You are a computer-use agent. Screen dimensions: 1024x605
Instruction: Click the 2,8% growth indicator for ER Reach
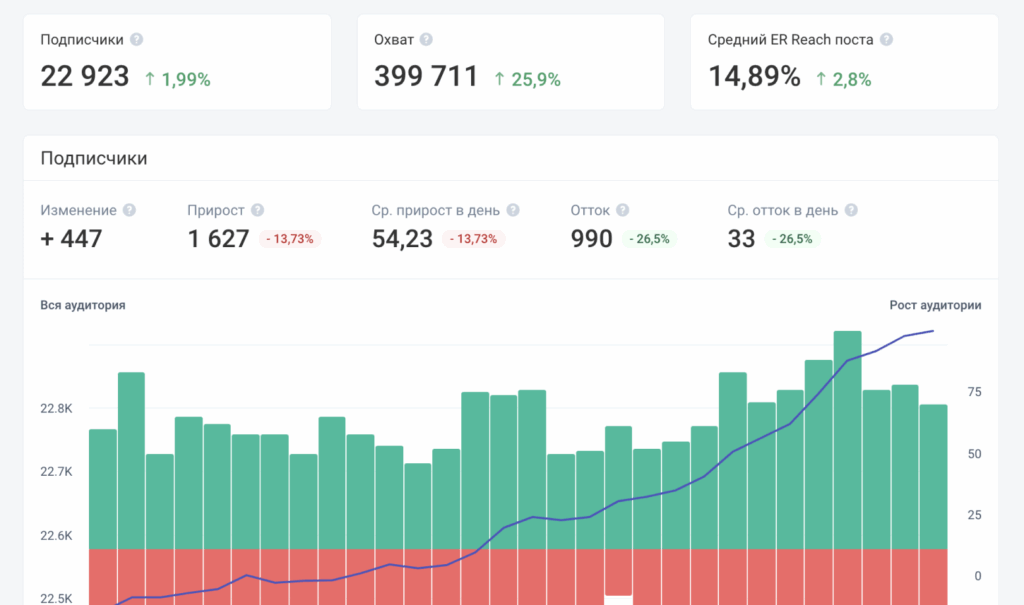coord(843,79)
